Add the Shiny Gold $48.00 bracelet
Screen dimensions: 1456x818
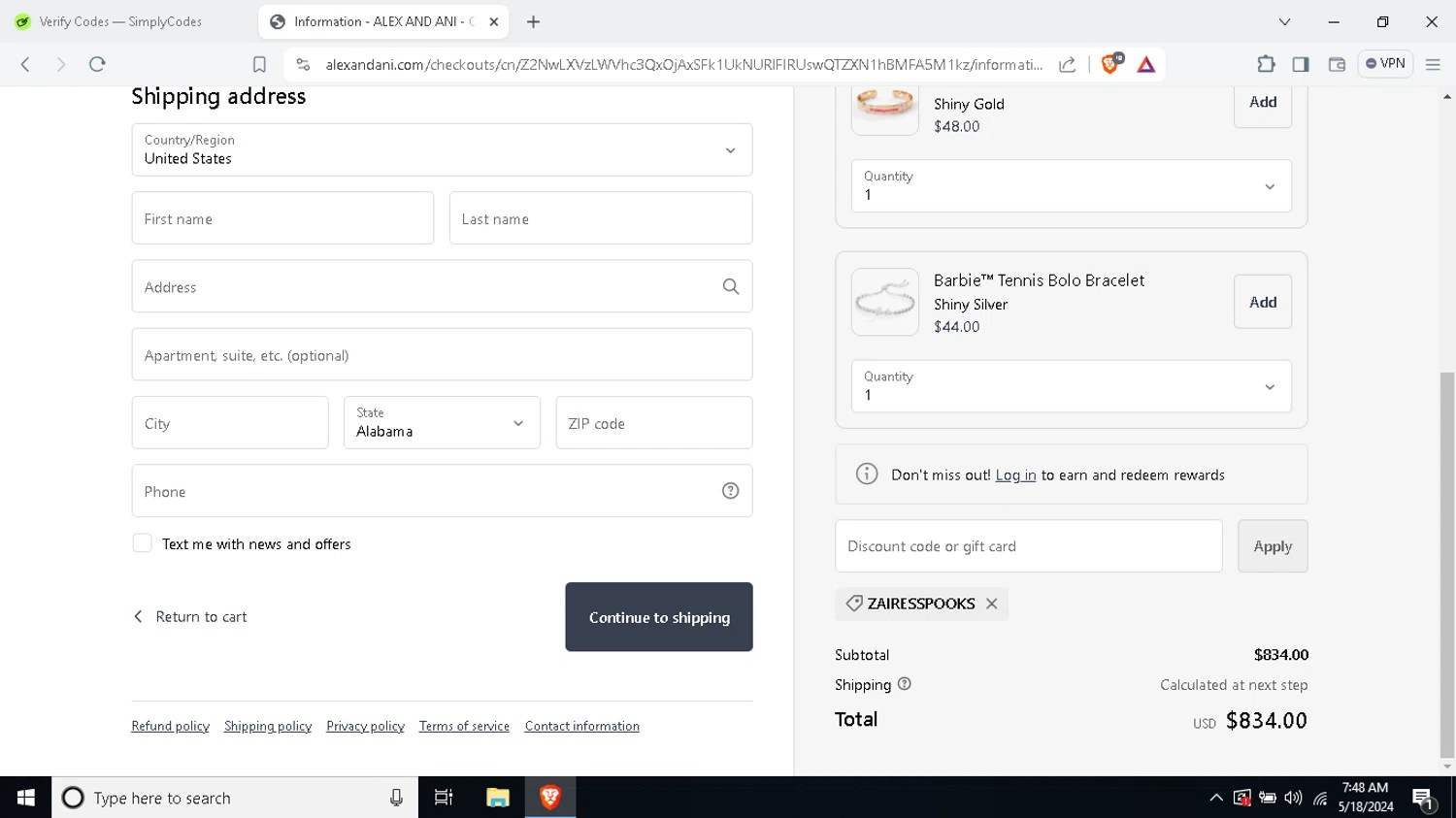(1263, 102)
